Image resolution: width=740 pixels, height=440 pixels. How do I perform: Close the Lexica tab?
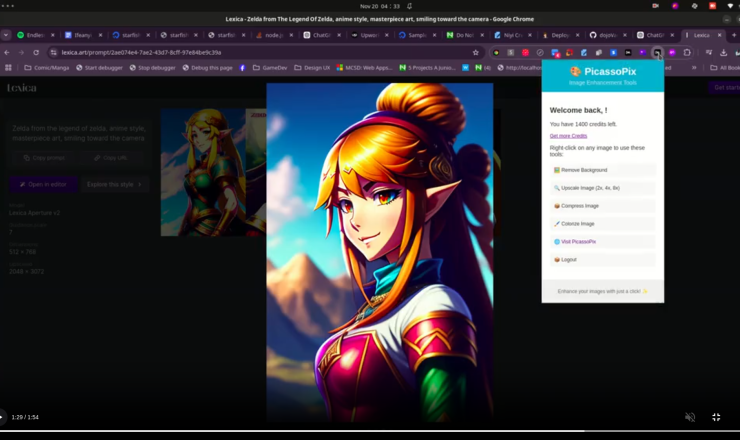coord(719,35)
